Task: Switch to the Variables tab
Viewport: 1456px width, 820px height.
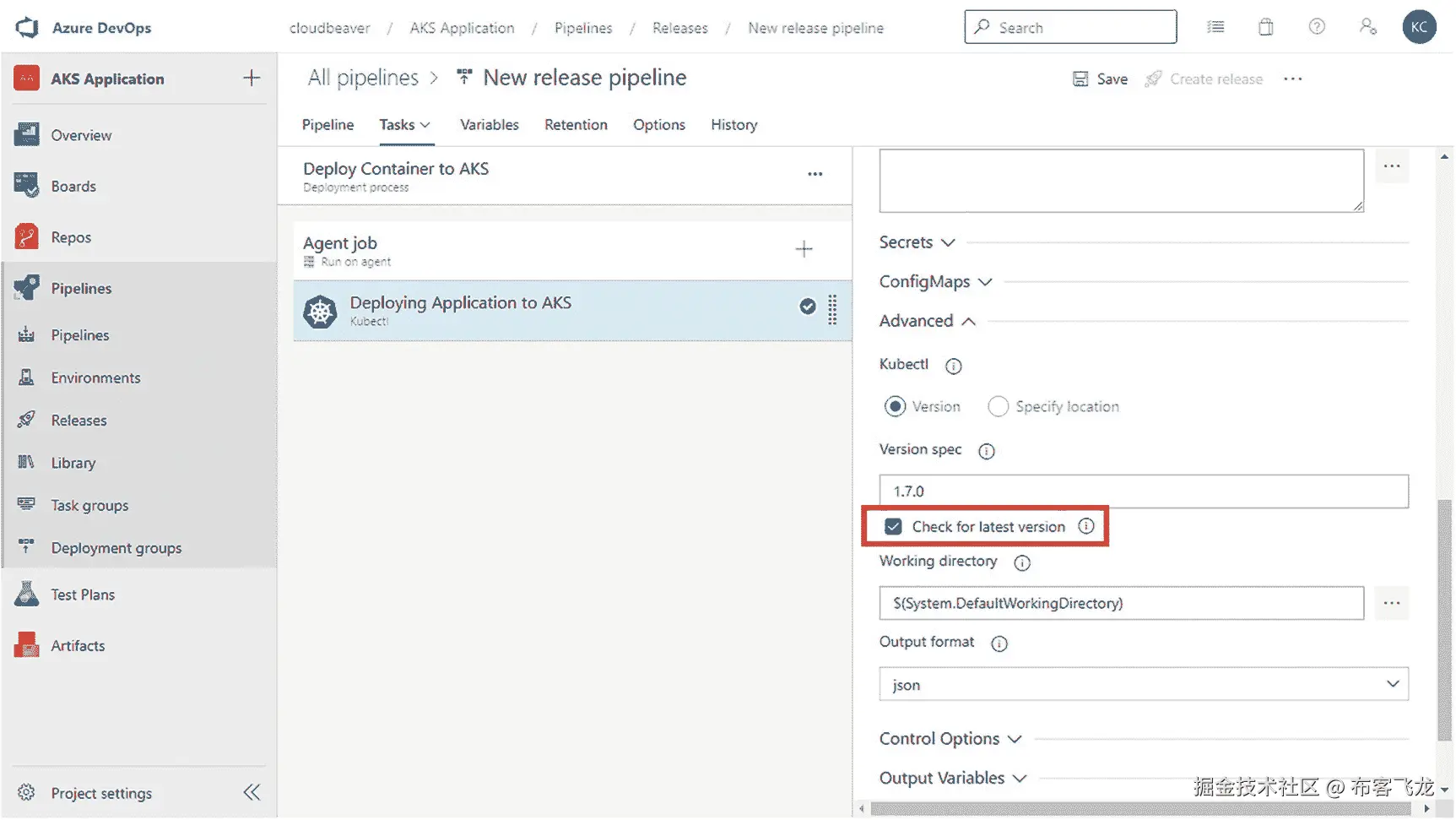Action: pos(489,125)
